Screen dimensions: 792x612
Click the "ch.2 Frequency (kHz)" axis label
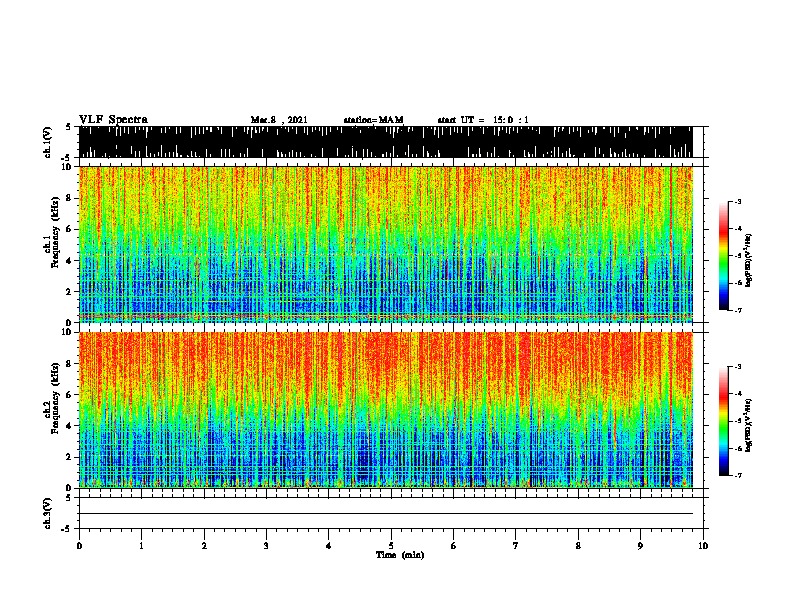(x=52, y=398)
